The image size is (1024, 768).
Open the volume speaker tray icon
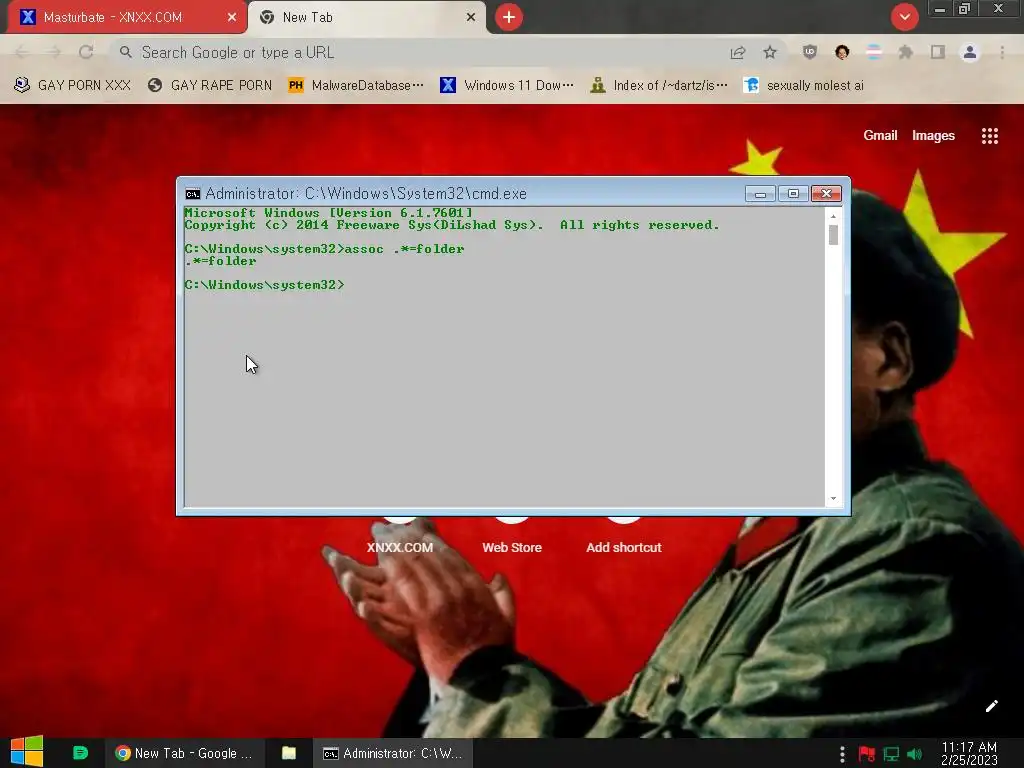pyautogui.click(x=915, y=754)
